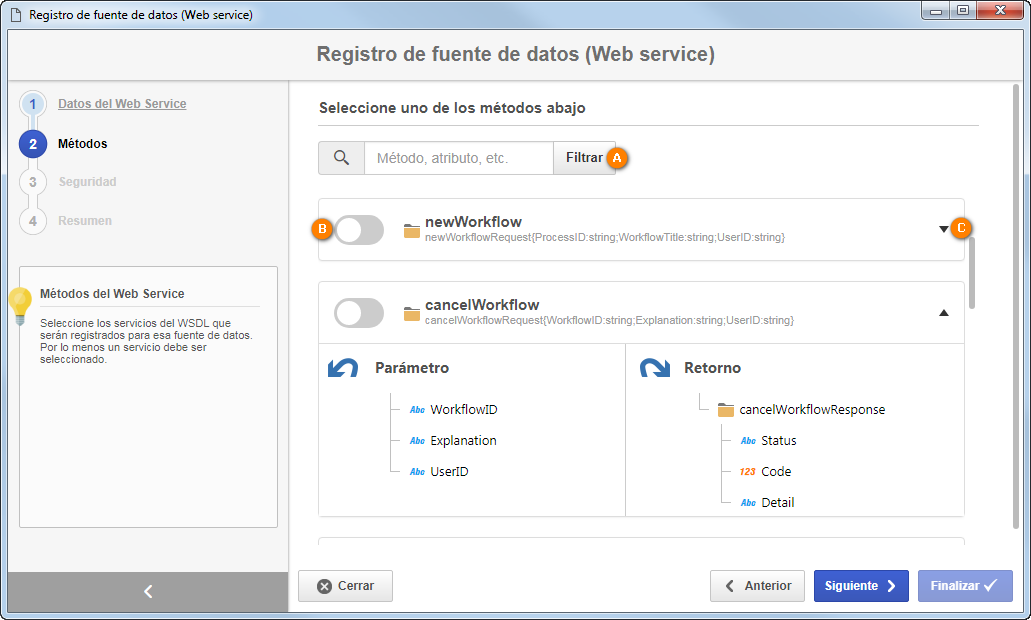Select the Métodos step

click(x=82, y=144)
